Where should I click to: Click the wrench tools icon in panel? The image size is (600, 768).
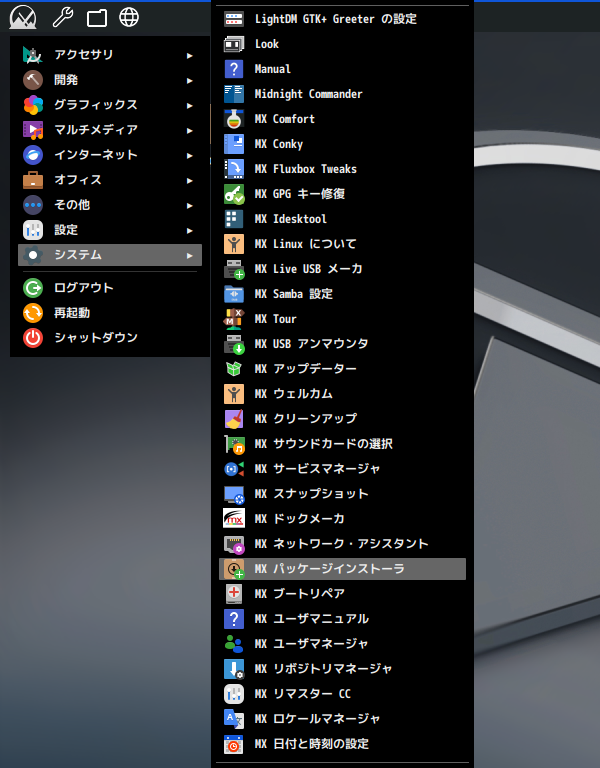(x=63, y=18)
